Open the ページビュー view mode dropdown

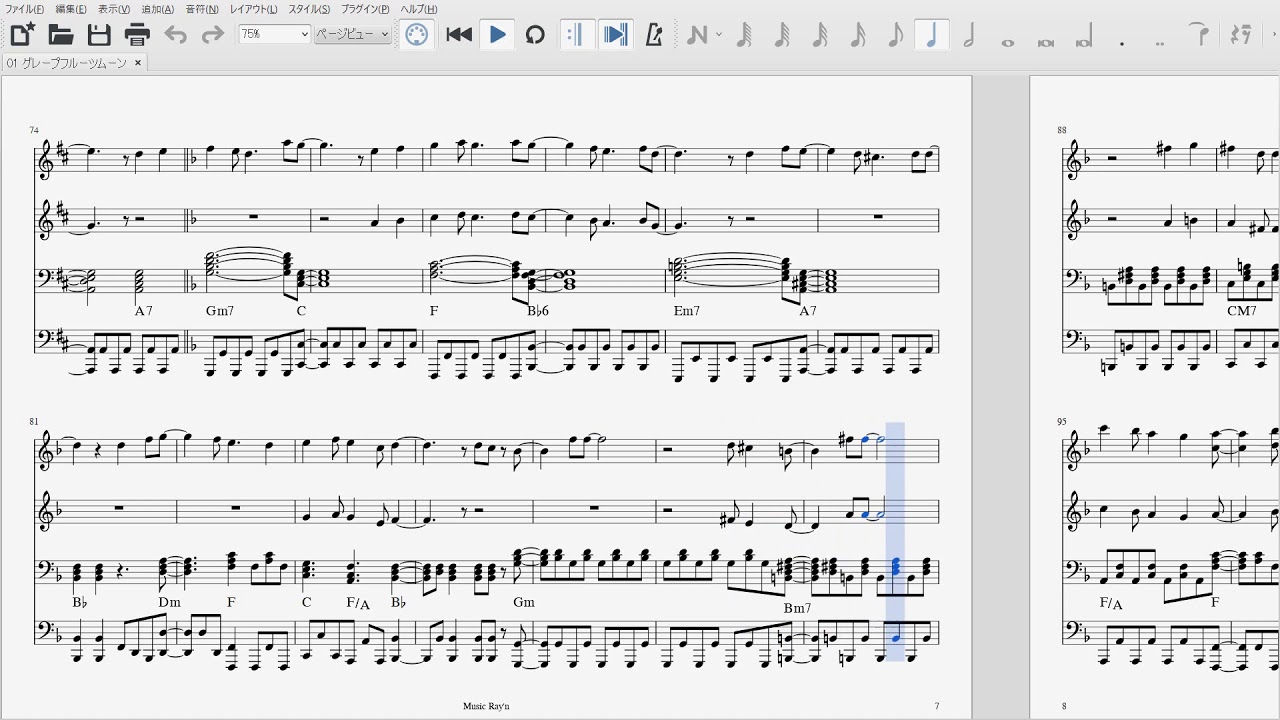pyautogui.click(x=352, y=34)
